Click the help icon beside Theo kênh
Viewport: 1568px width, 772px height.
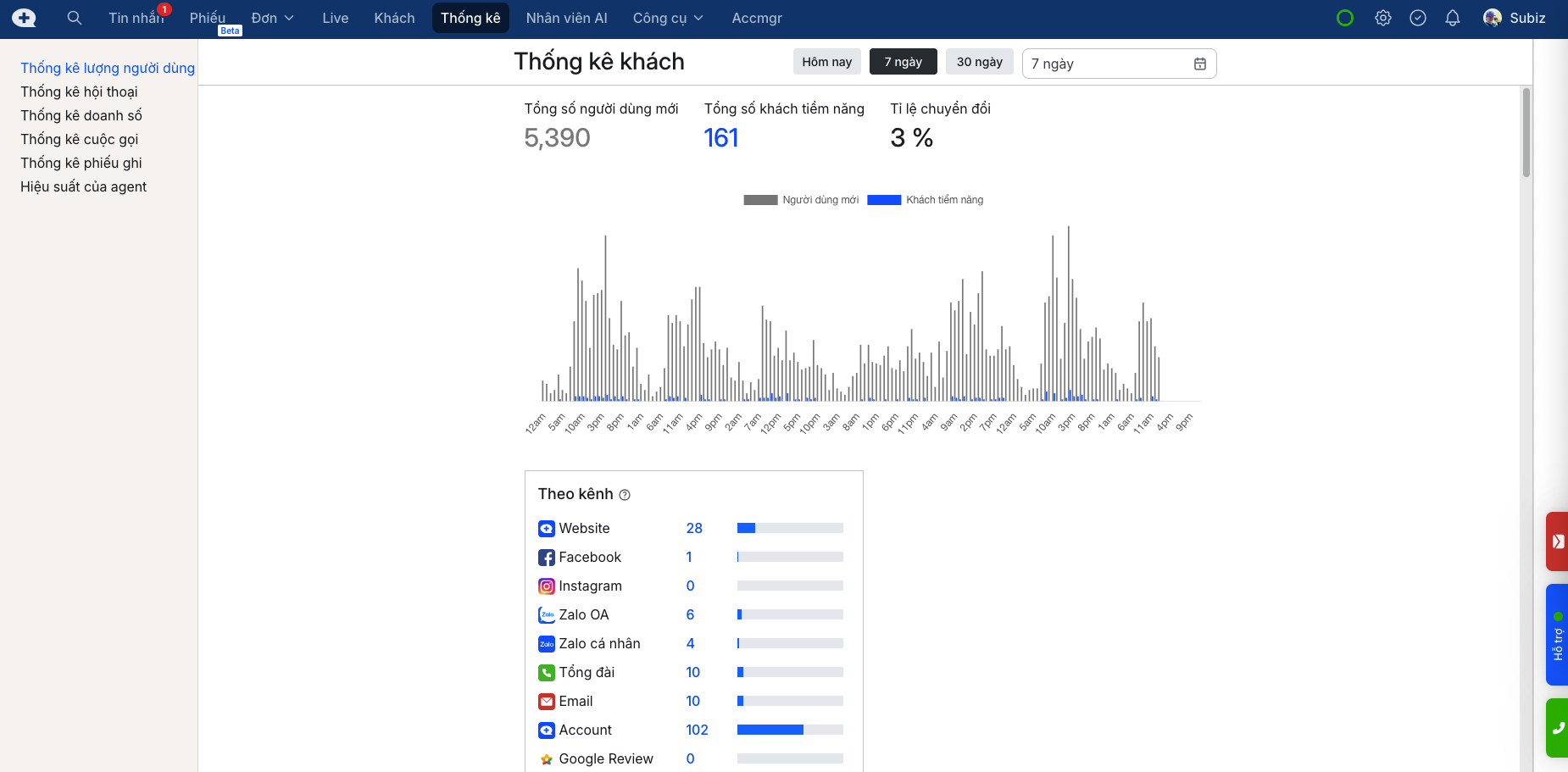(625, 495)
